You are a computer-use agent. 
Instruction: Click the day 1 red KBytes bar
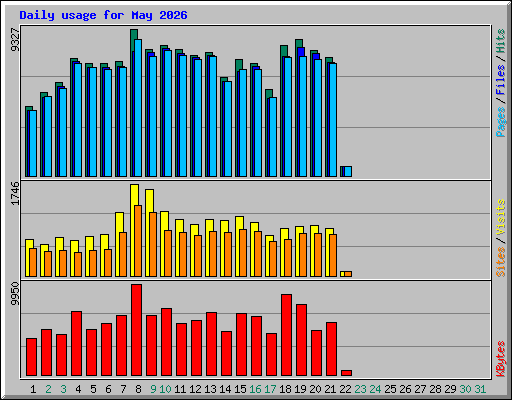pyautogui.click(x=32, y=357)
